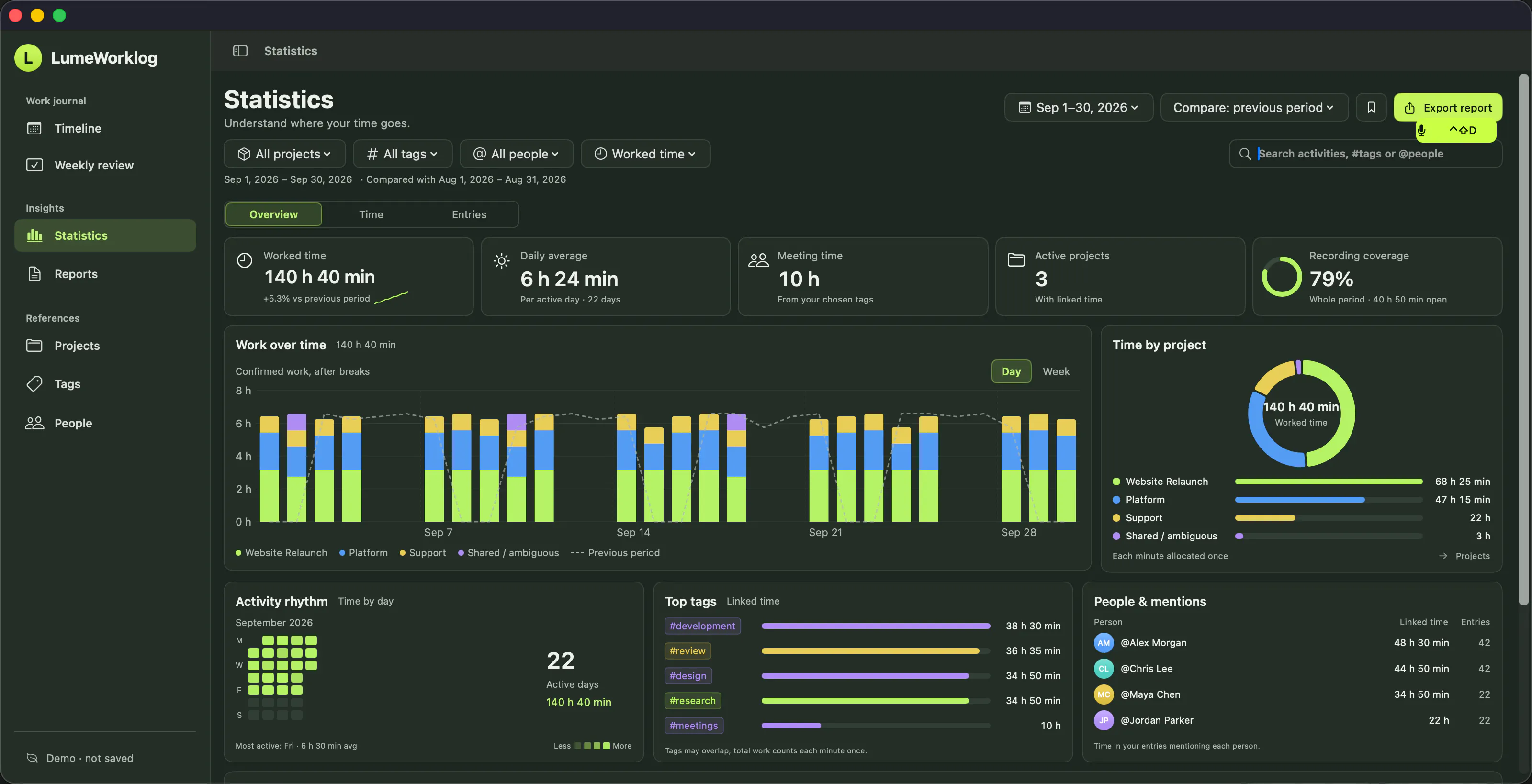The width and height of the screenshot is (1532, 784).
Task: Open the Sep 1–30, 2026 date range dropdown
Action: (x=1078, y=108)
